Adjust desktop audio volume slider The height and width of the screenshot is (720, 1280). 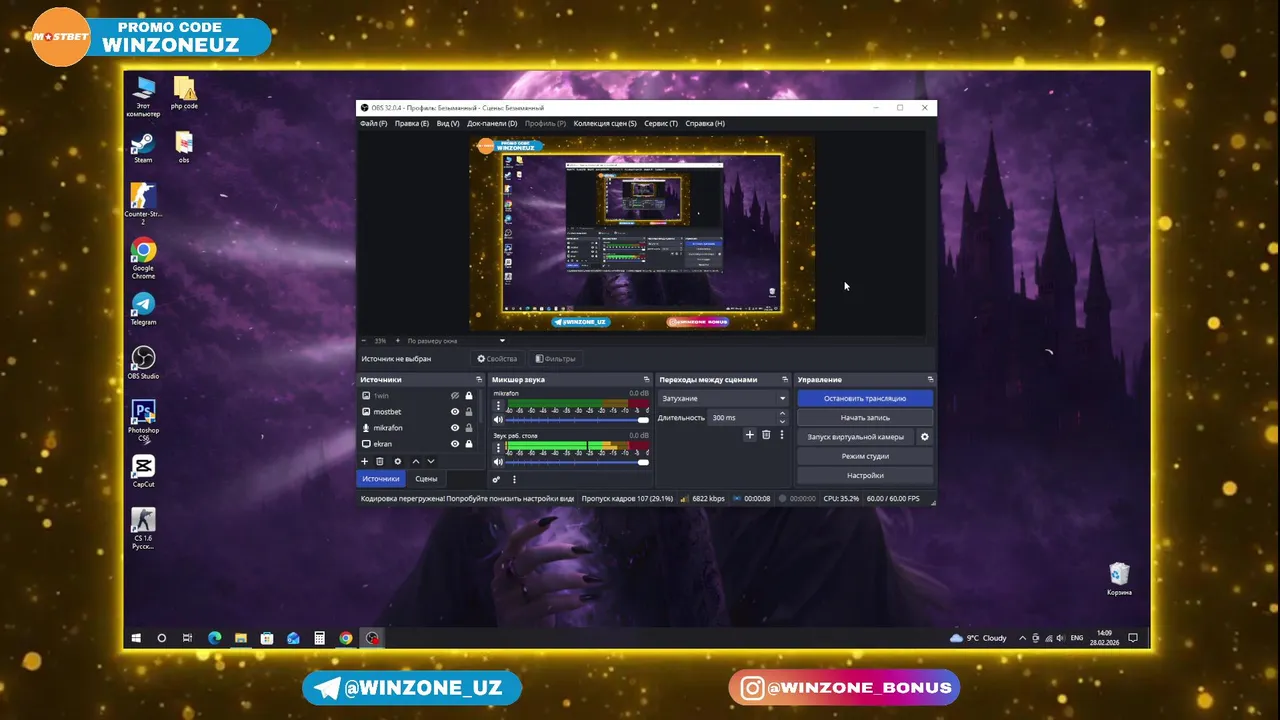pyautogui.click(x=578, y=462)
